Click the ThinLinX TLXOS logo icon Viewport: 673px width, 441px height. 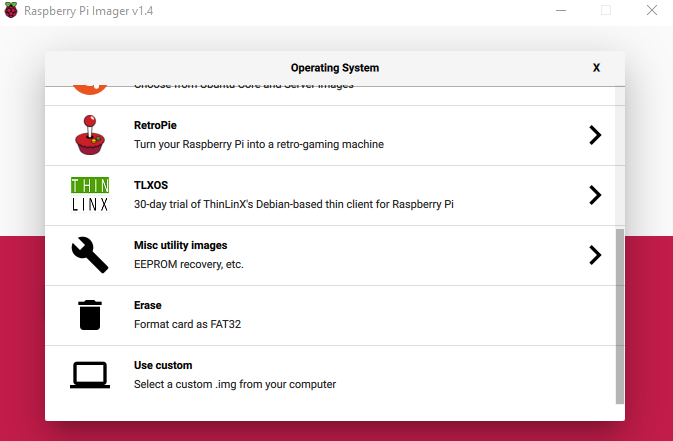pyautogui.click(x=90, y=195)
